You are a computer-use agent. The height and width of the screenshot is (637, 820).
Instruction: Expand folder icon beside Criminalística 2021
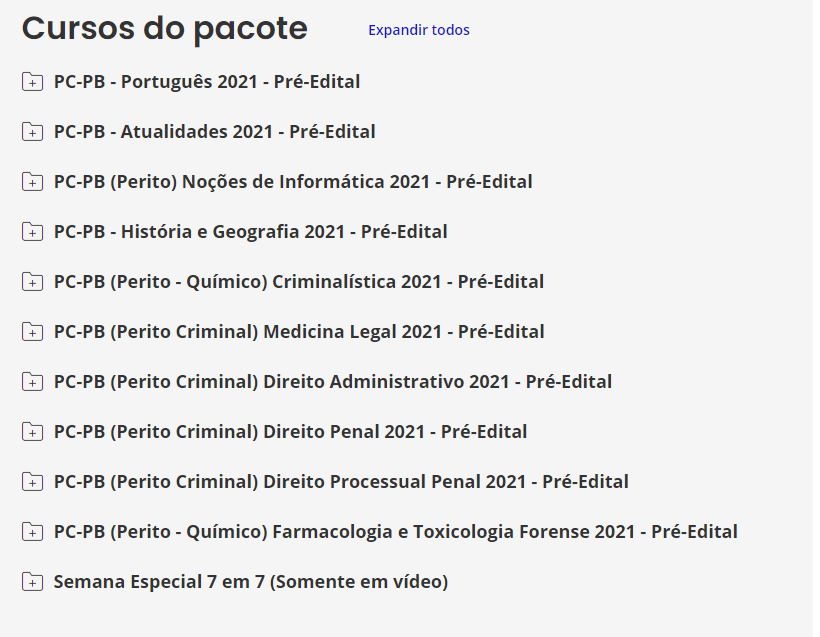[x=32, y=281]
